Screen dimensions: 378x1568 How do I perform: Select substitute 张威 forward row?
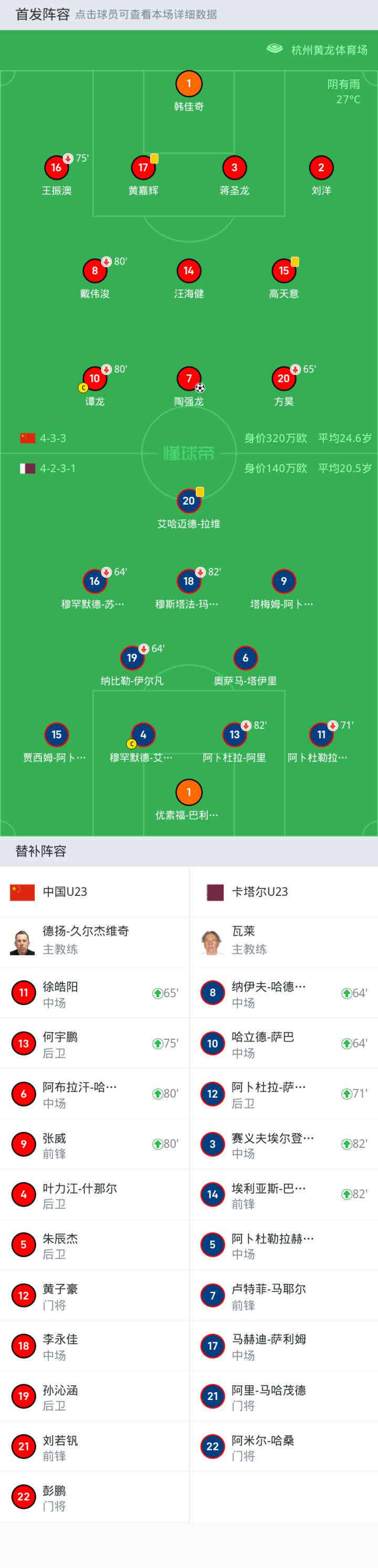coord(94,1144)
